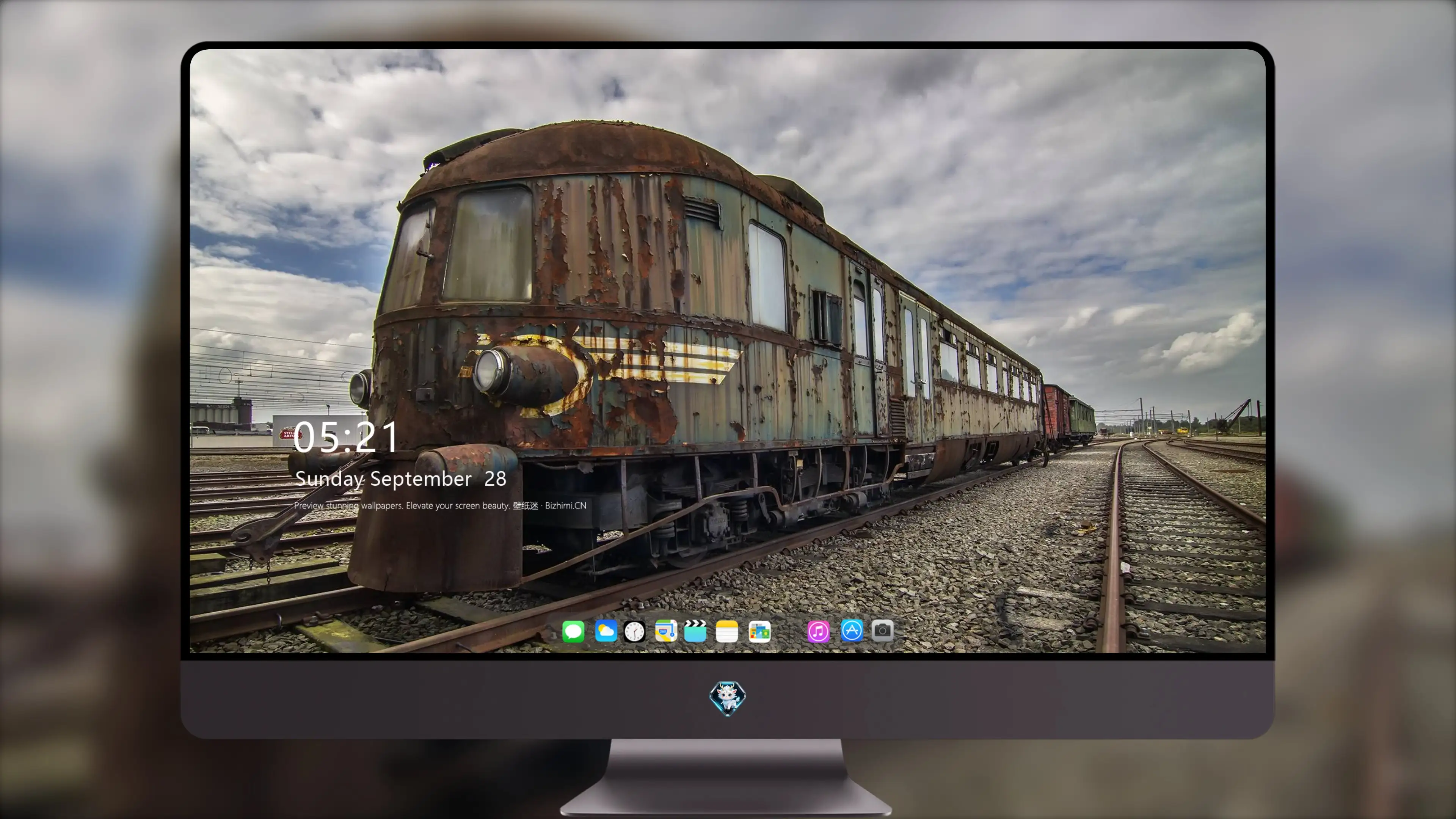Viewport: 1456px width, 819px height.
Task: Click the date text 'Sunday September 28'
Action: (401, 479)
